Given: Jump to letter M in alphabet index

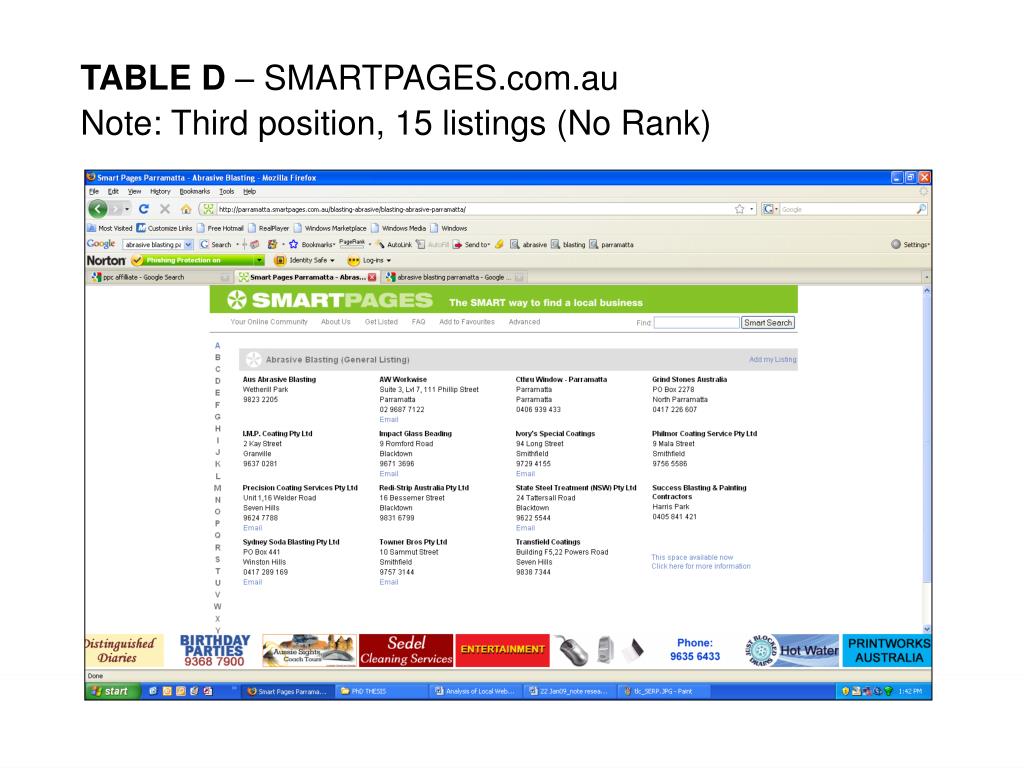Looking at the screenshot, I should click(x=217, y=488).
